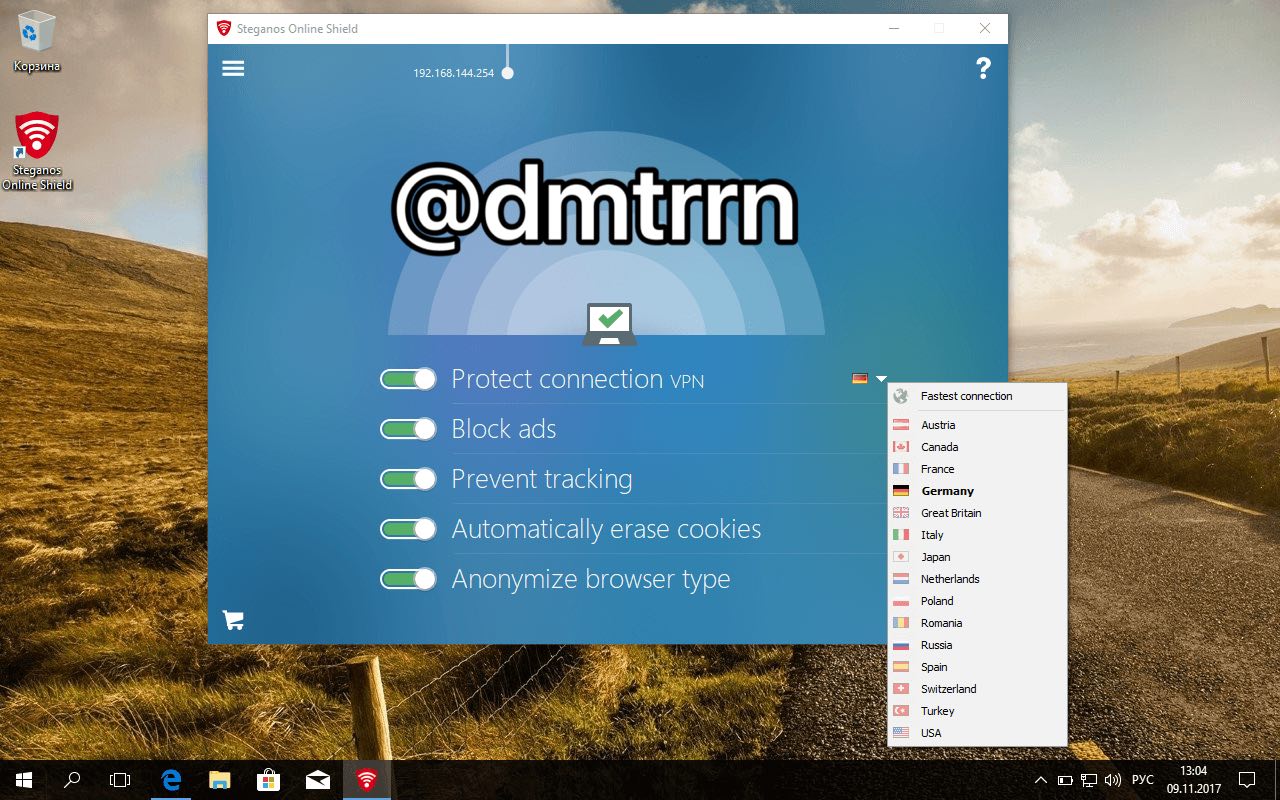Open the Action Center notifications icon

tap(1247, 780)
